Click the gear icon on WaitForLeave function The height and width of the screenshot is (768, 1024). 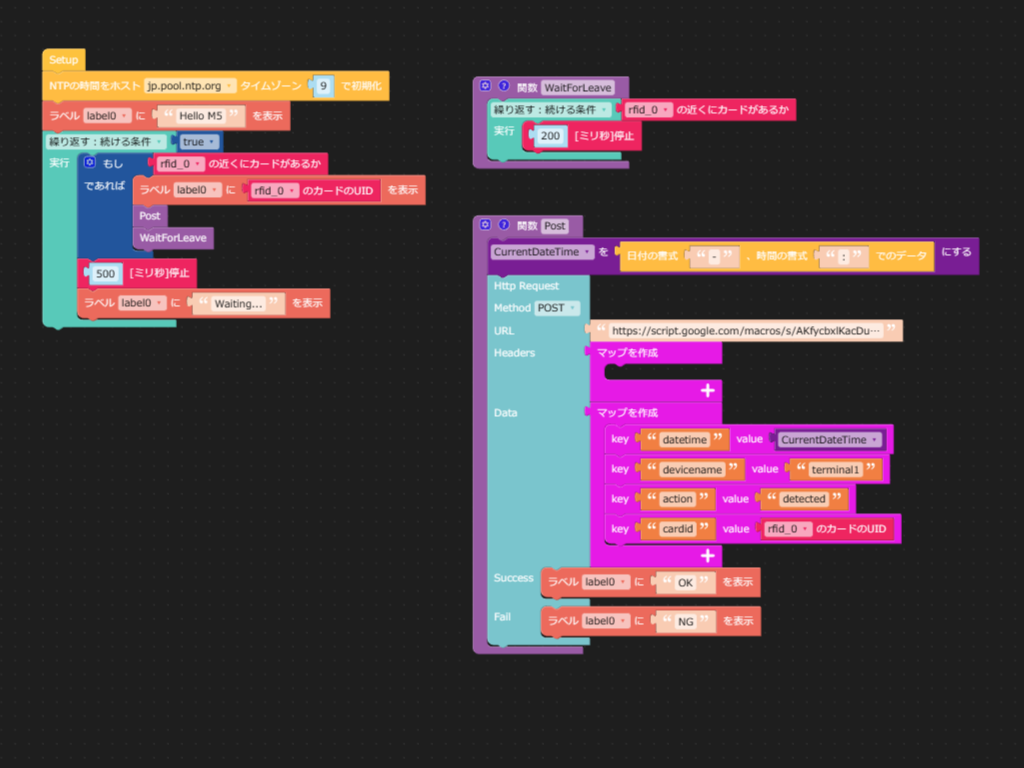point(486,87)
